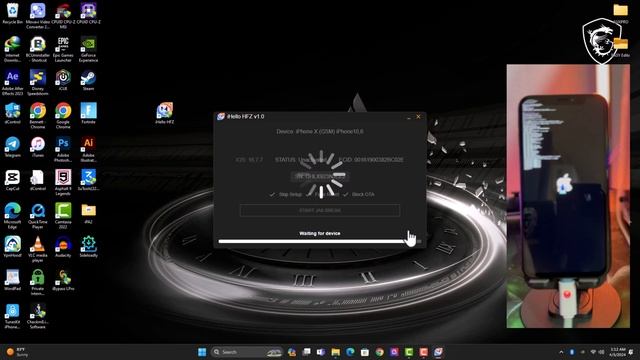Open the Bennett - Chrome desktop shortcut
This screenshot has height=360, width=640.
point(38,116)
